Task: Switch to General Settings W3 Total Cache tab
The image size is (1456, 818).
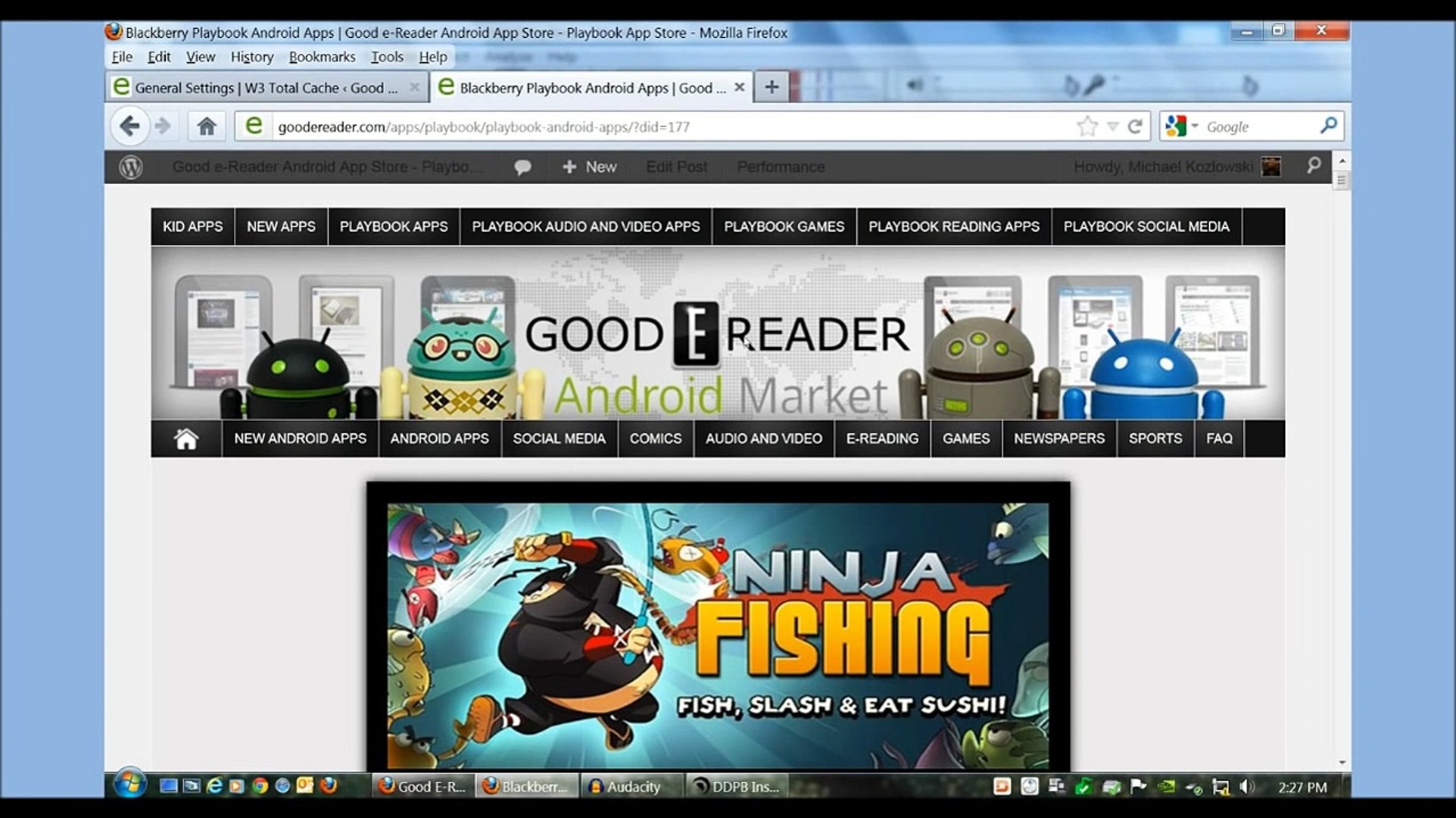Action: 265,88
